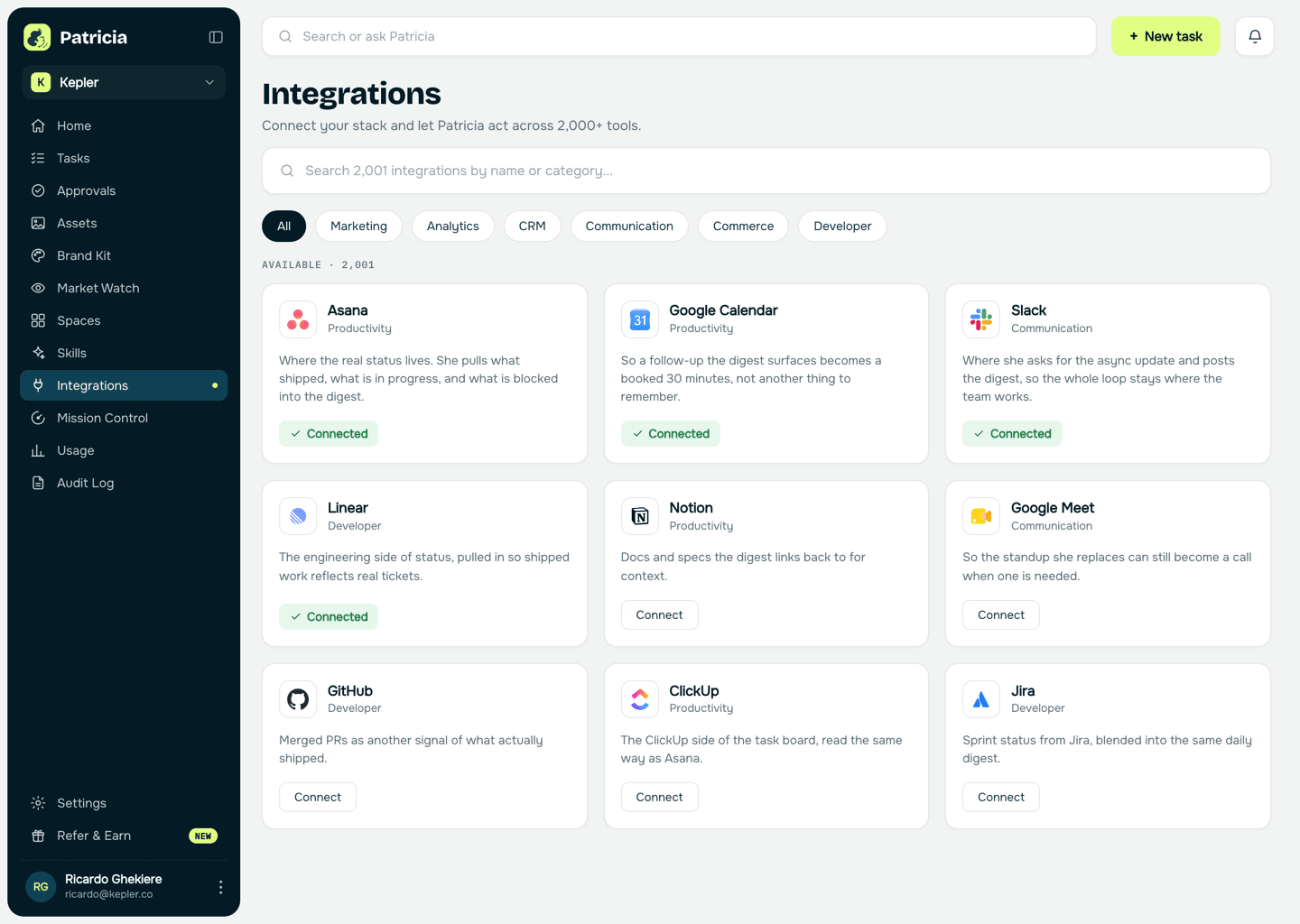Image resolution: width=1300 pixels, height=924 pixels.
Task: Click the Settings gear icon
Action: click(x=38, y=803)
